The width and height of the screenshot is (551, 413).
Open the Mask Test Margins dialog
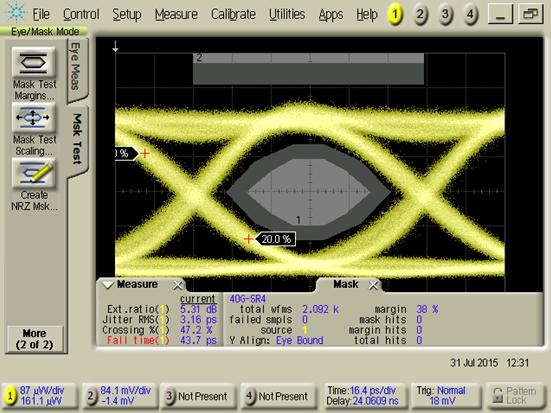[34, 63]
